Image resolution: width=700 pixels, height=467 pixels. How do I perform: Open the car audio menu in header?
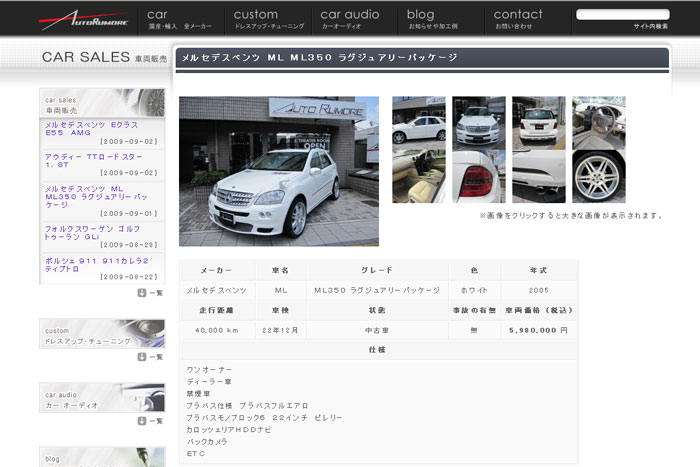coord(350,20)
